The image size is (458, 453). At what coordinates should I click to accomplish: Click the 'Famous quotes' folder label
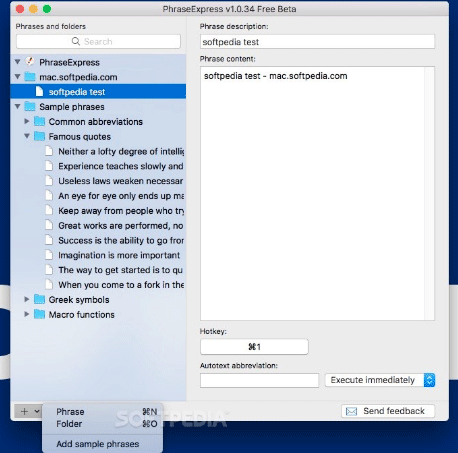click(80, 136)
